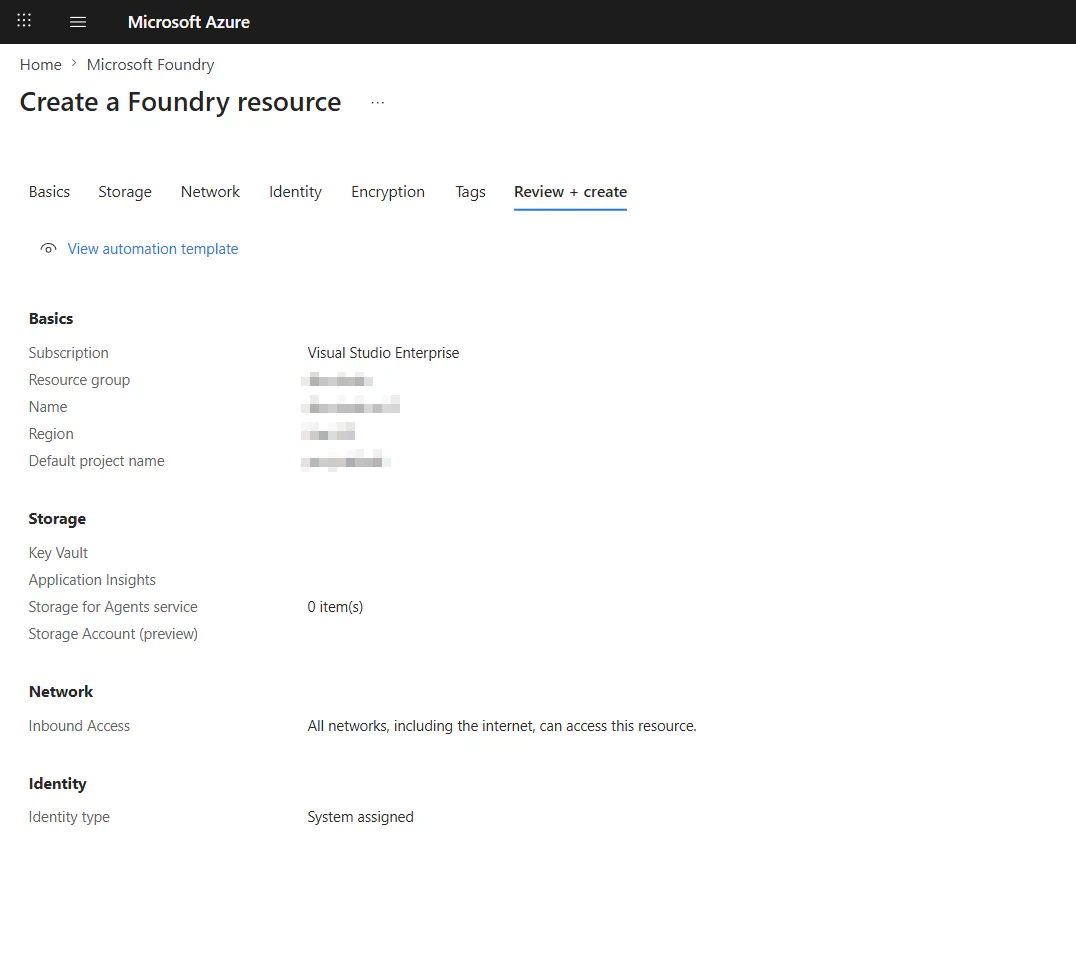Click the eye icon beside automation template
This screenshot has width=1076, height=963.
pos(48,248)
